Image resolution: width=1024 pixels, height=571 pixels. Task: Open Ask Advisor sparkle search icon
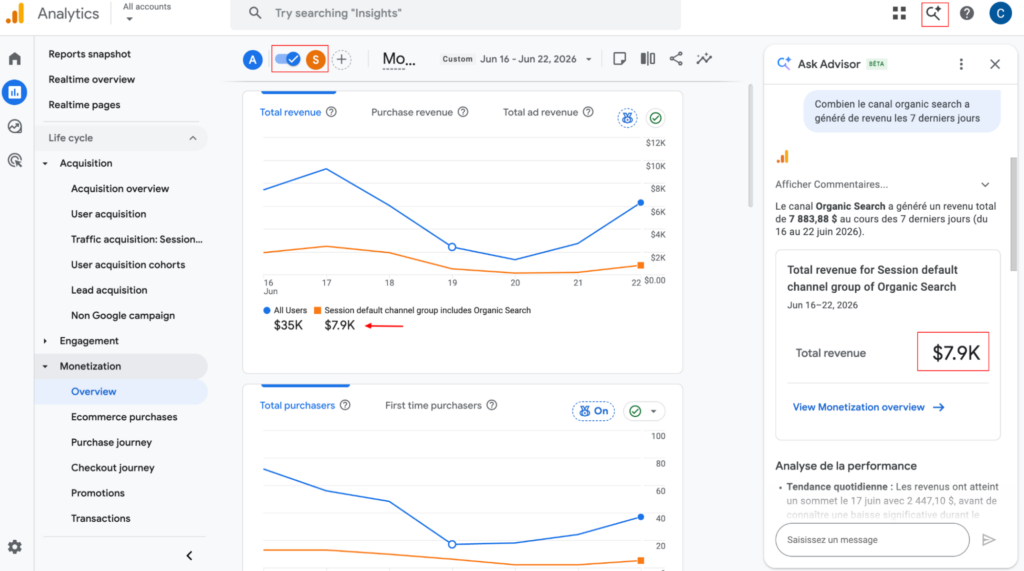pyautogui.click(x=934, y=13)
